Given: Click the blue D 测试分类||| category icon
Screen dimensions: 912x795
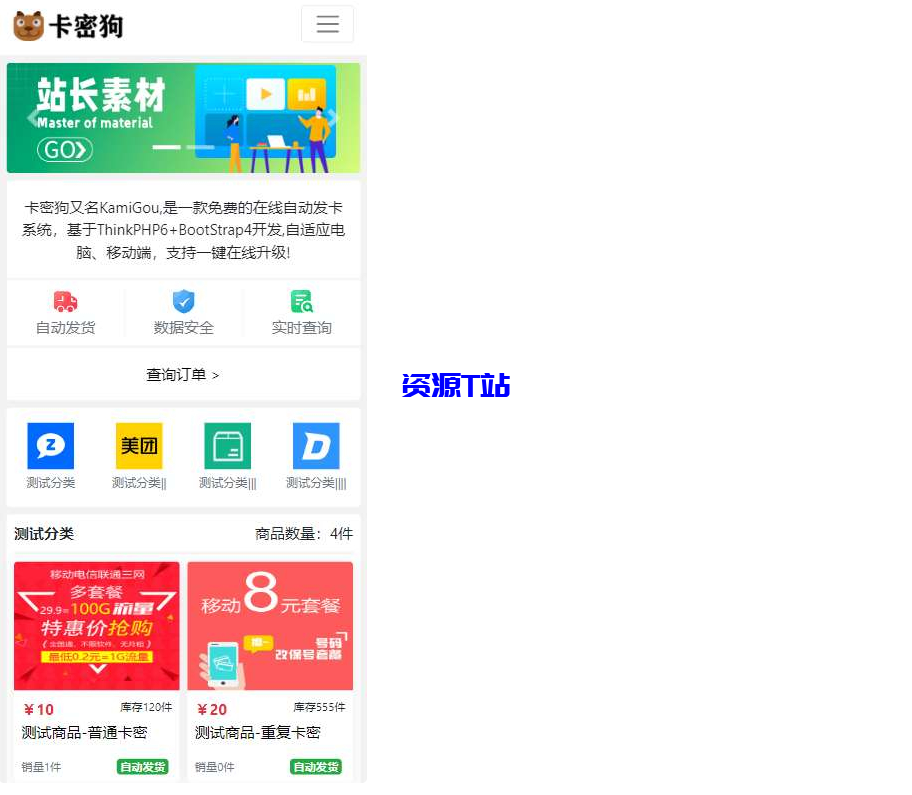Looking at the screenshot, I should (315, 445).
